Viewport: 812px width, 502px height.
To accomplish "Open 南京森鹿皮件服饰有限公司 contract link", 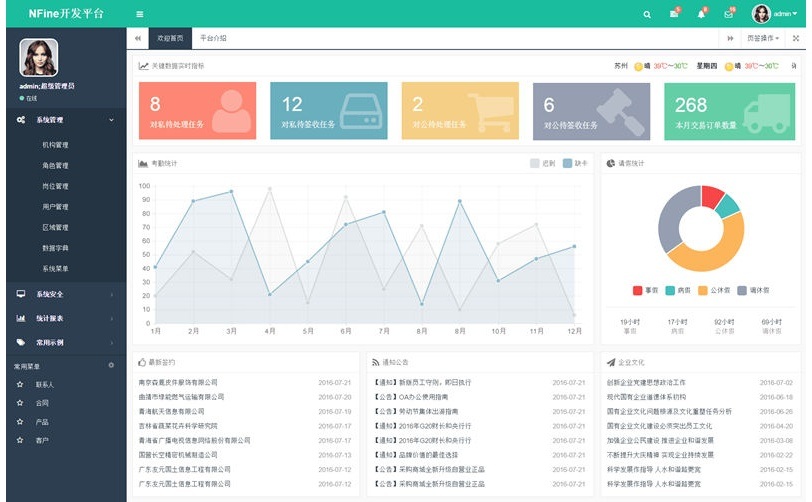I will pos(192,383).
